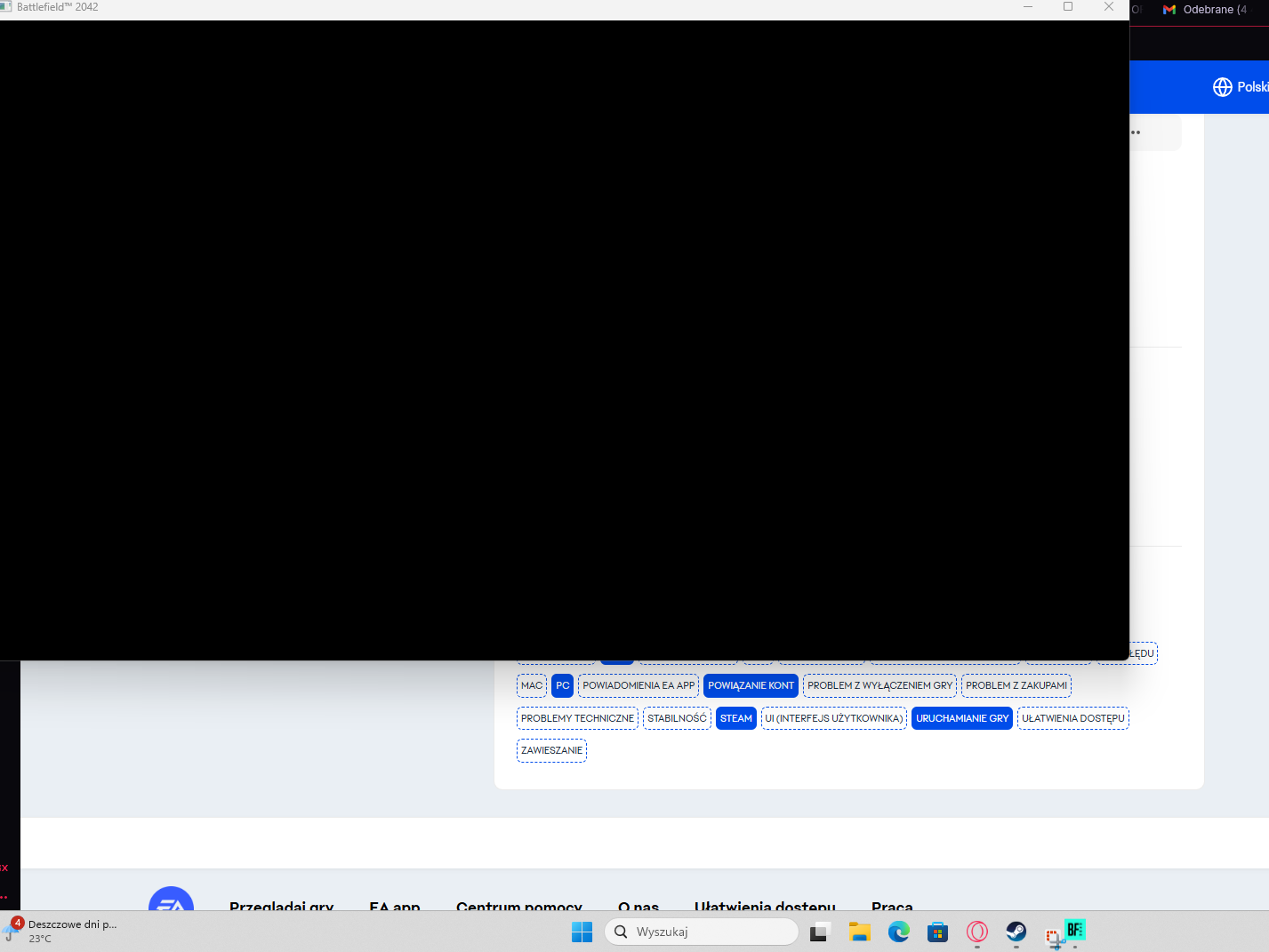This screenshot has height=952, width=1269.
Task: Open Task View from the taskbar
Action: (x=820, y=932)
